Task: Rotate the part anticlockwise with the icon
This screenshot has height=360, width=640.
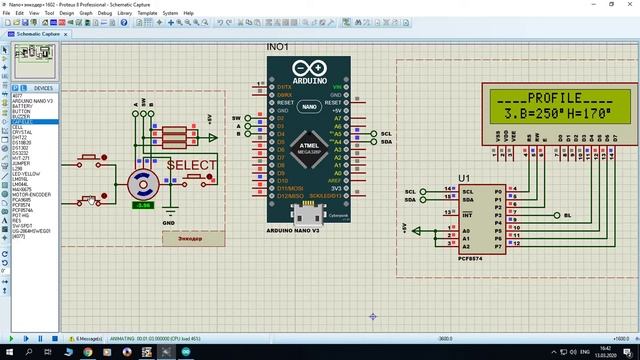Action: pos(5,263)
